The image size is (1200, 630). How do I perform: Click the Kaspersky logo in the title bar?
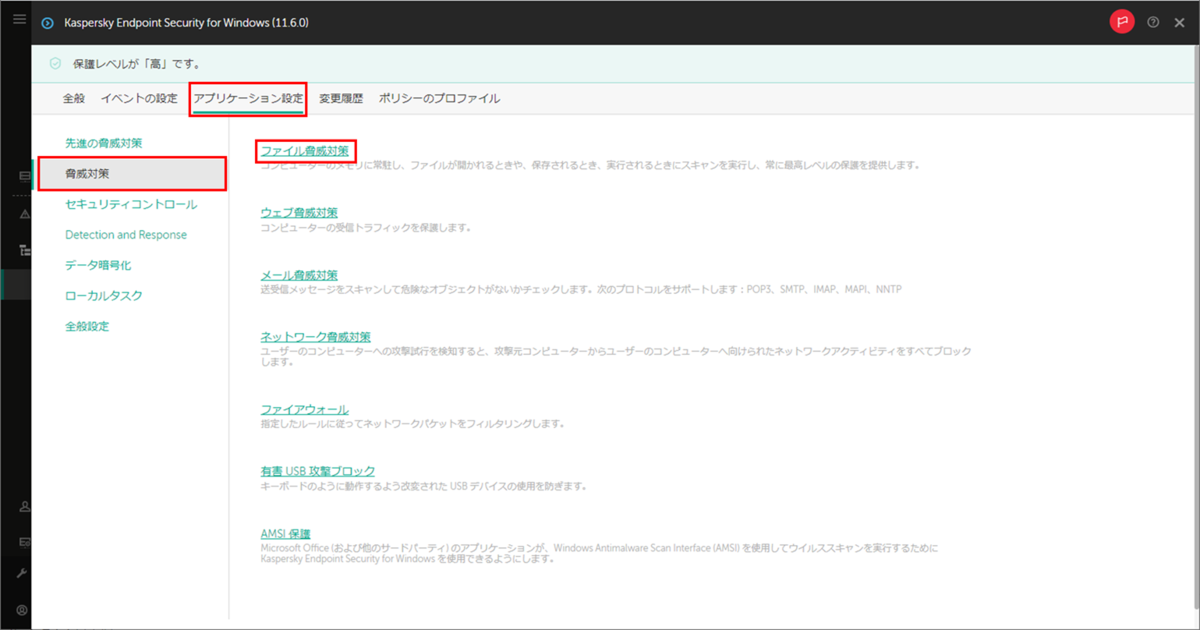point(46,22)
